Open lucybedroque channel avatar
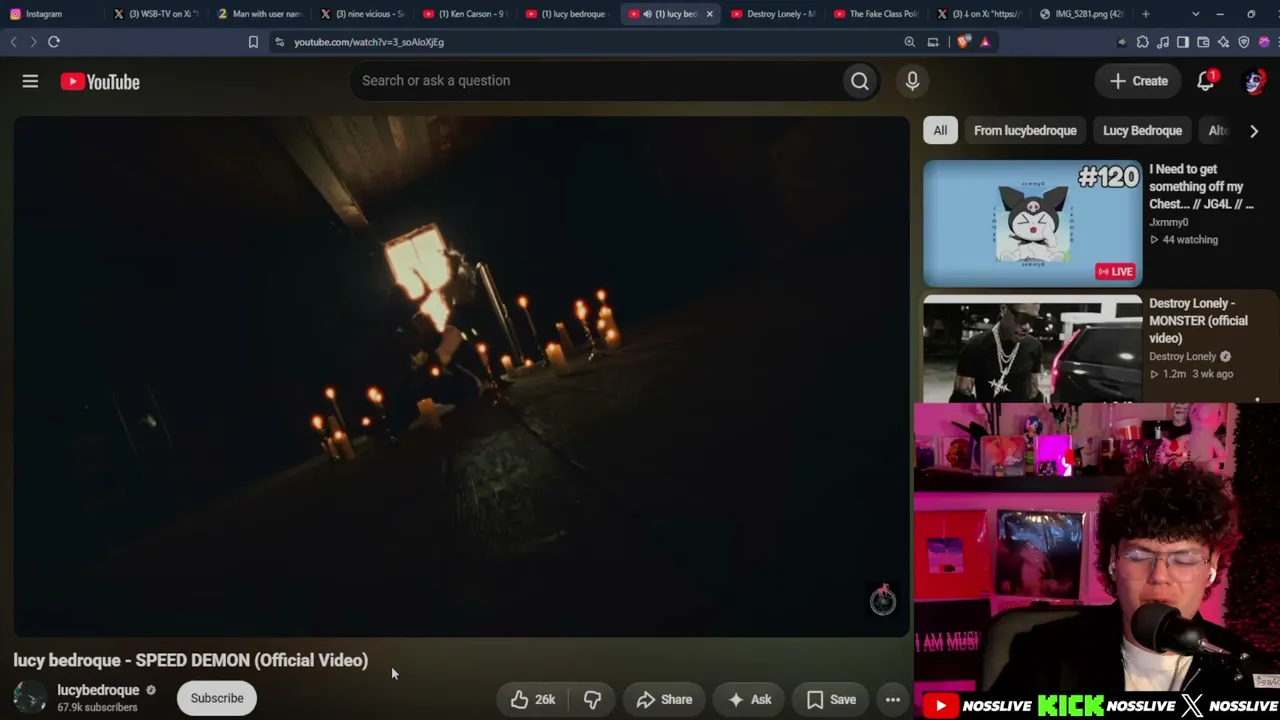This screenshot has height=720, width=1280. pyautogui.click(x=30, y=698)
